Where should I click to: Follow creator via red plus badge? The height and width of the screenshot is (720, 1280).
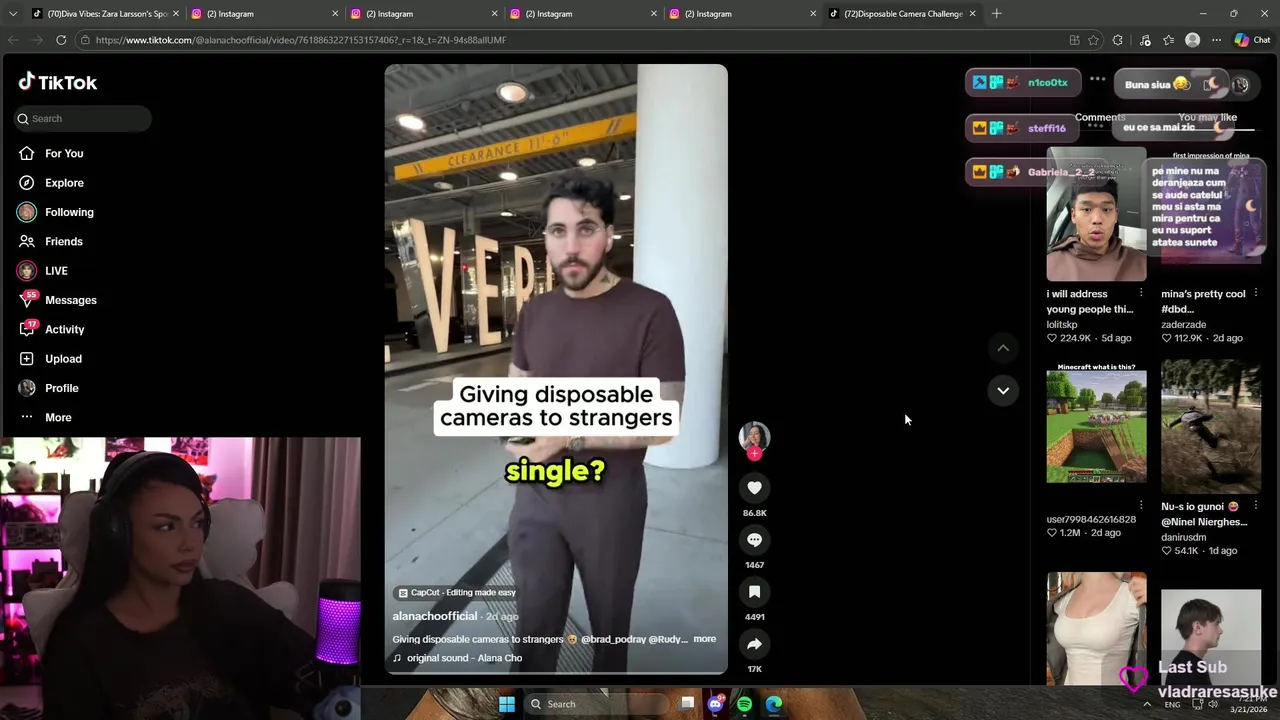754,454
